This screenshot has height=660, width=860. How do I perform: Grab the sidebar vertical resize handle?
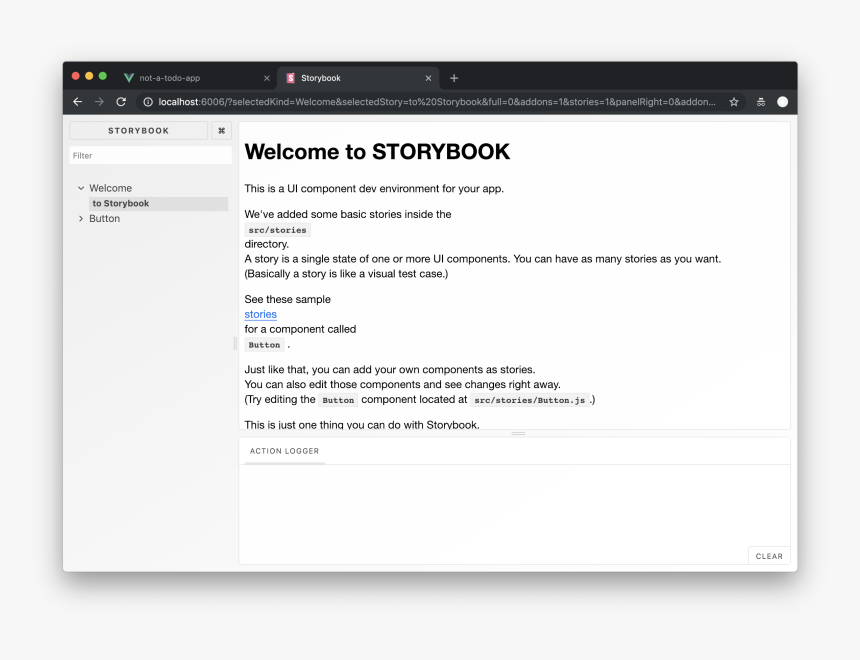(235, 343)
